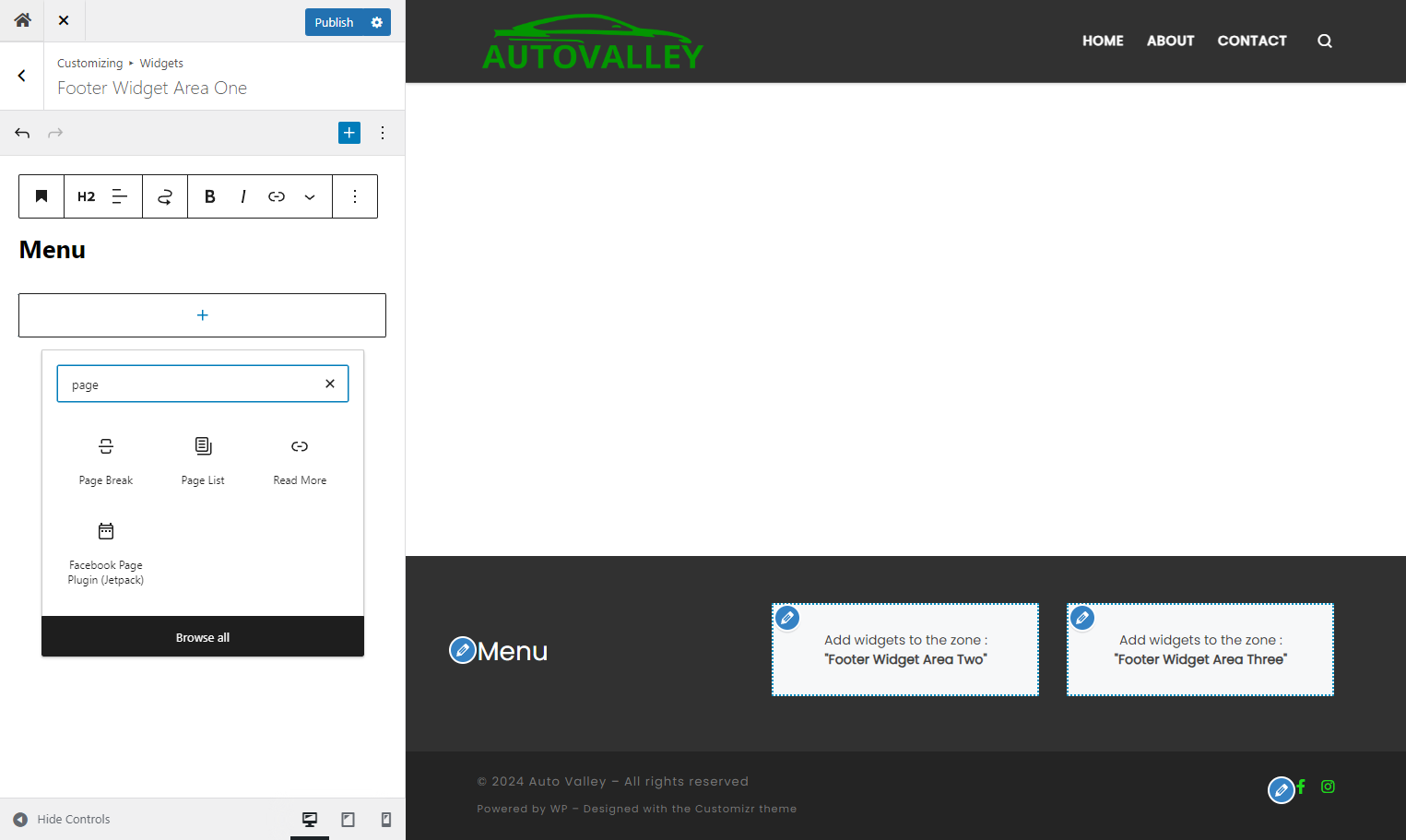Open the widgets options three-dot menu
Screen dimensions: 1406x840
pos(383,133)
